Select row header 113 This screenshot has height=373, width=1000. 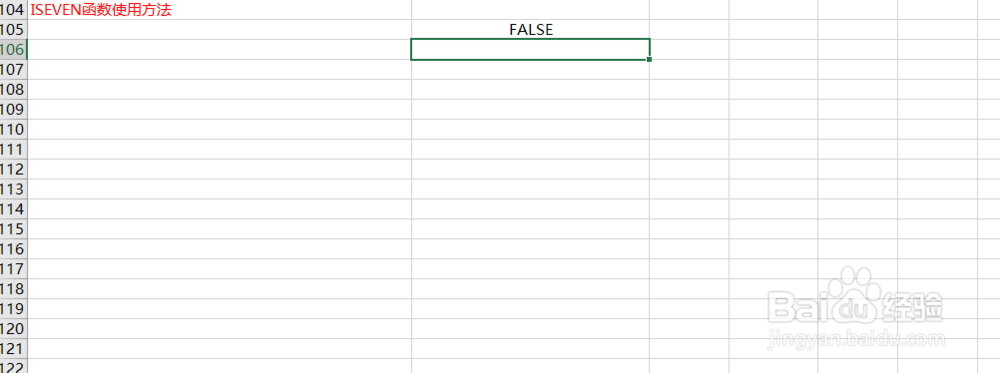13,189
